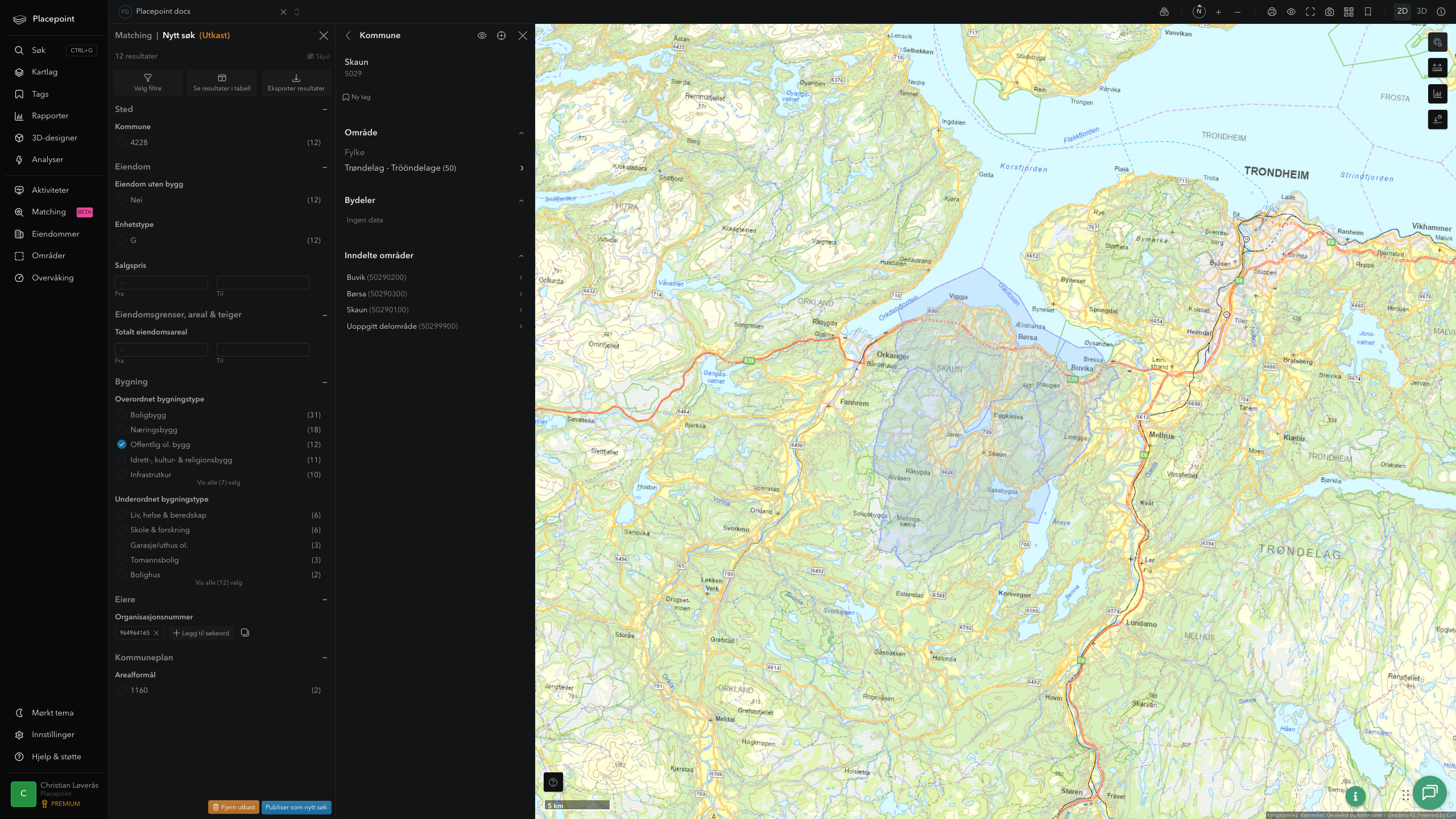Image resolution: width=1456 pixels, height=819 pixels.
Task: Zoom in the map with plus icon
Action: [x=1218, y=11]
